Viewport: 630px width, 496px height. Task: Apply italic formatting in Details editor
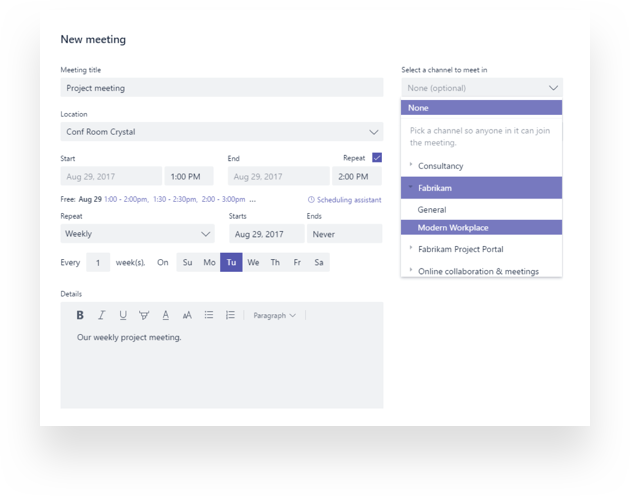coord(102,315)
